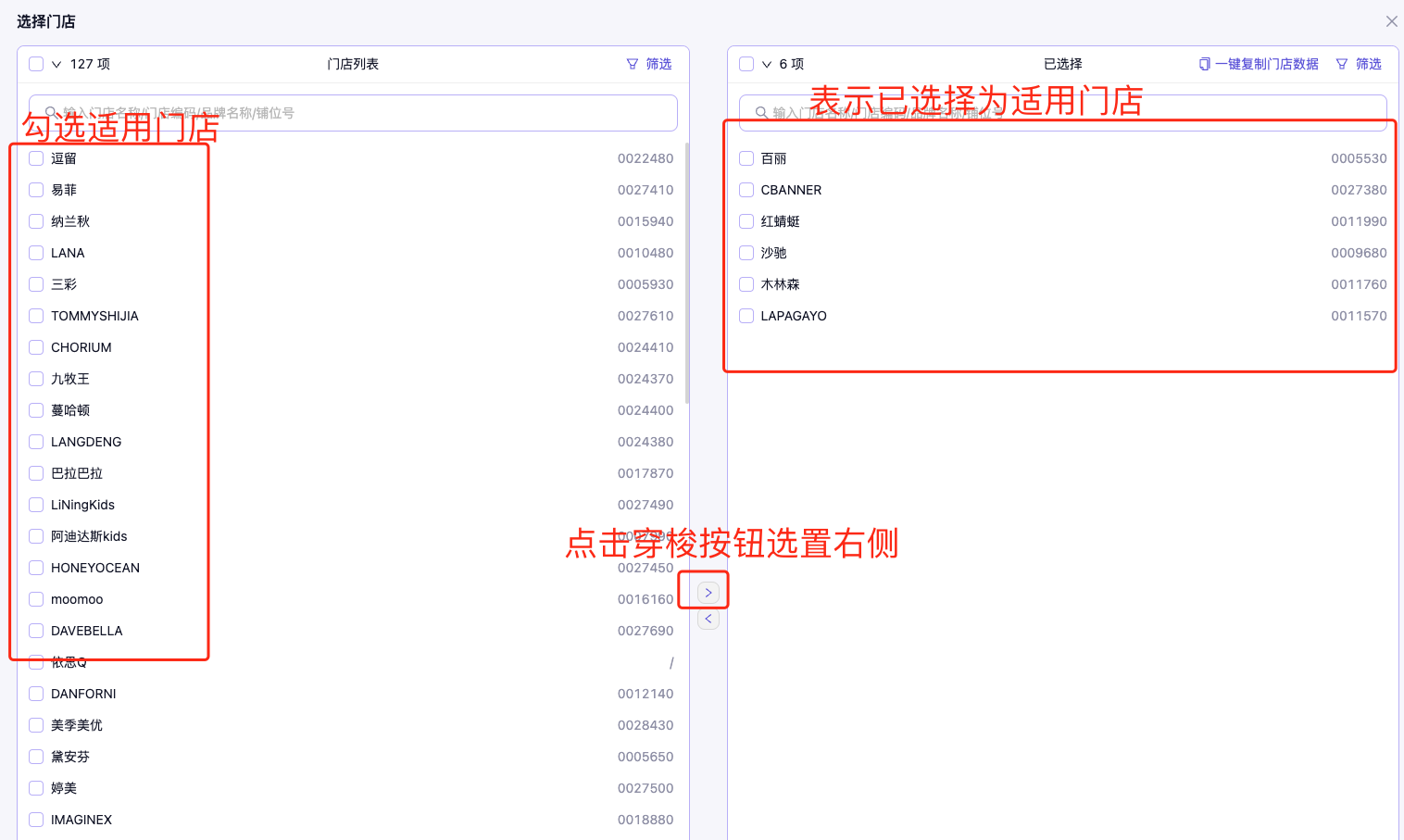Click search magnifier icon in left panel
This screenshot has height=840, width=1404.
[51, 113]
